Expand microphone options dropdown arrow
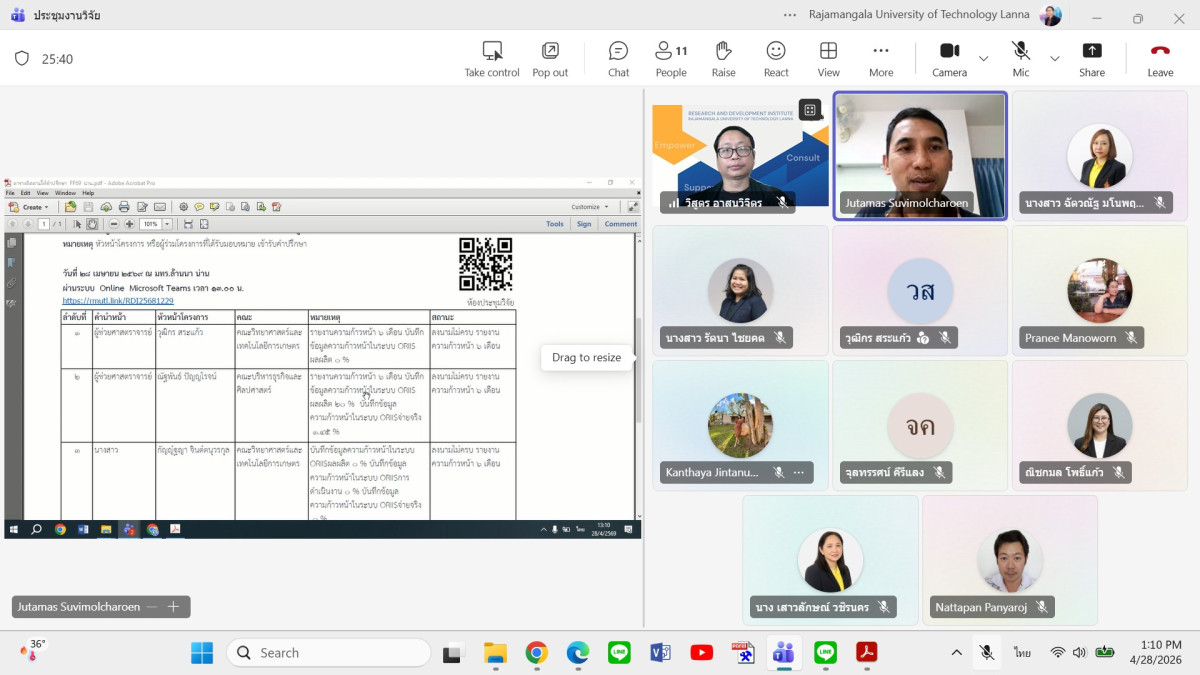Screen dimensions: 1200x675 tap(1054, 59)
